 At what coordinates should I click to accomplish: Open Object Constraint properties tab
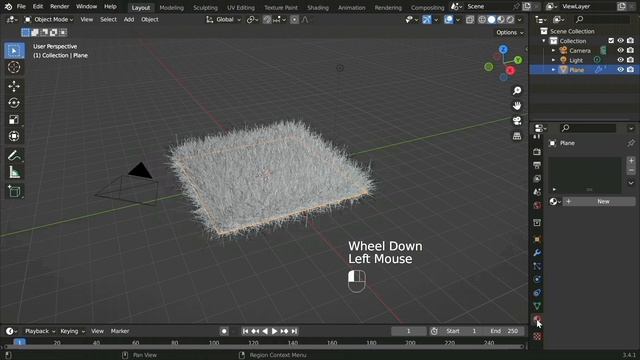pos(537,293)
